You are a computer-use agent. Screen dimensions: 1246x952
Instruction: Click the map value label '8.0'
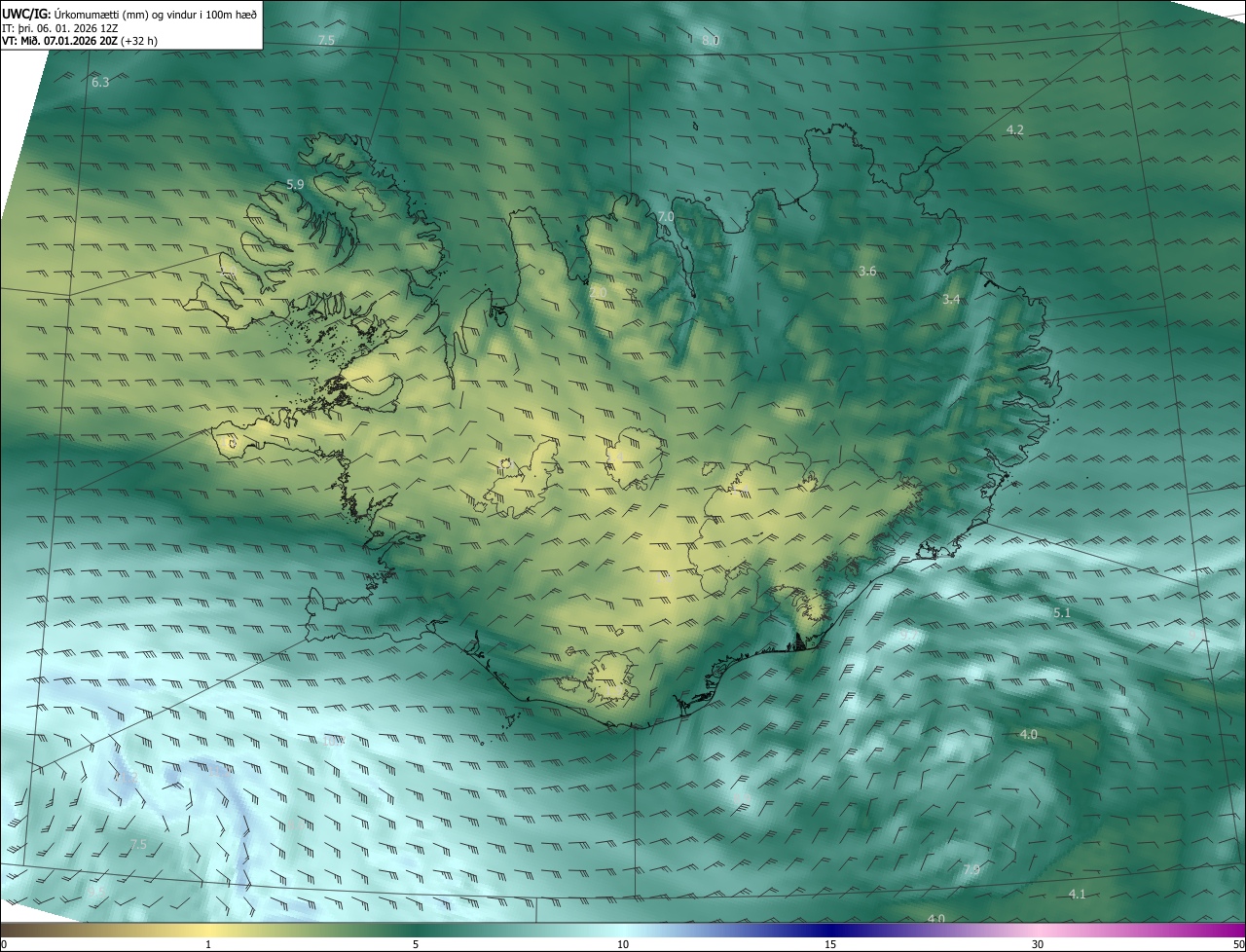pos(711,40)
